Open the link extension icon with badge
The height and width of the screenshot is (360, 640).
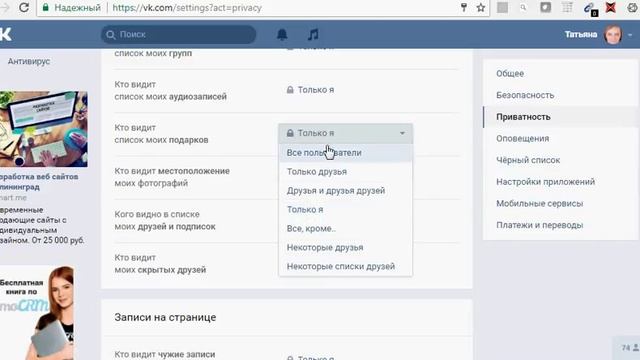[x=590, y=8]
